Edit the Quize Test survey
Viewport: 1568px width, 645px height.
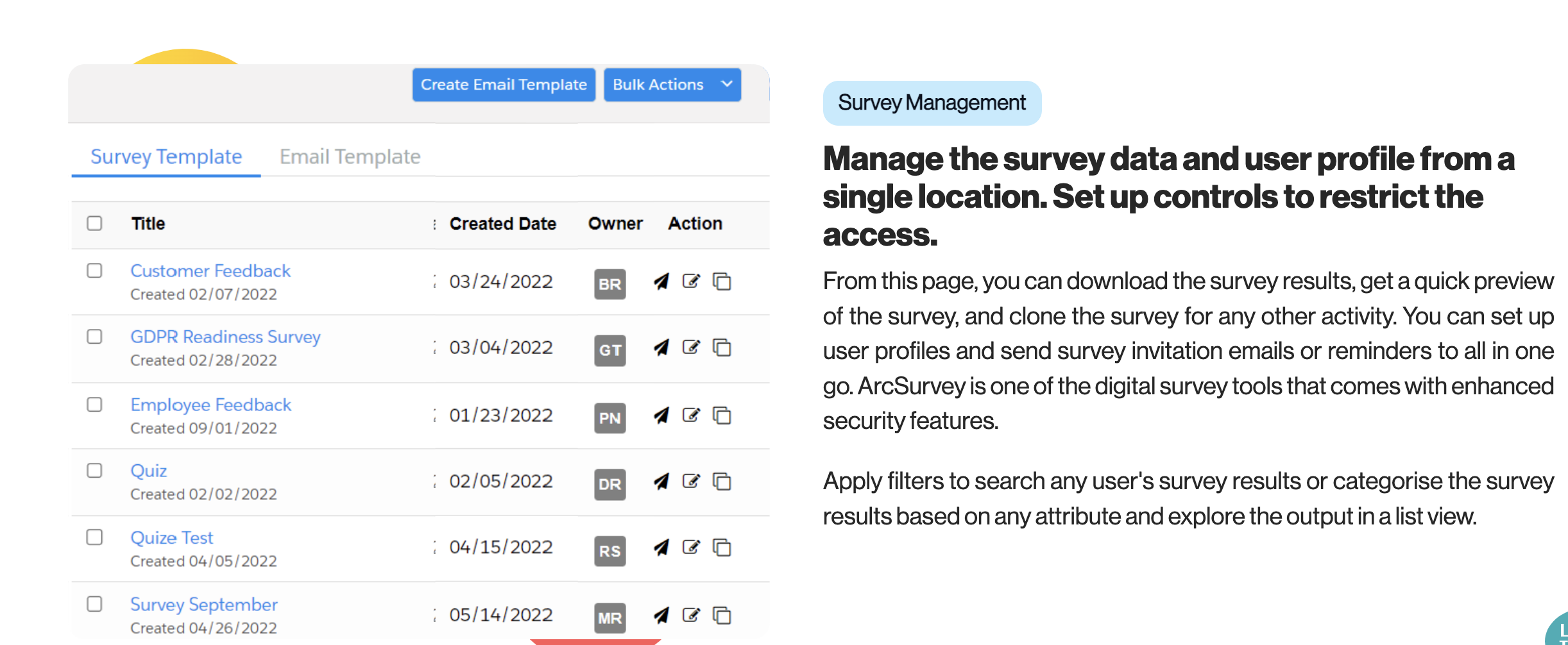pyautogui.click(x=691, y=547)
